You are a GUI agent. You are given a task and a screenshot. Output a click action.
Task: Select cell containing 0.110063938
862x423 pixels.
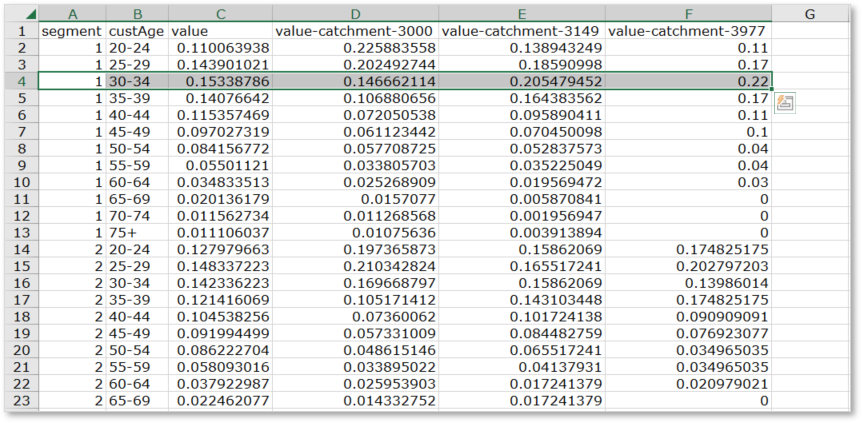[x=220, y=48]
